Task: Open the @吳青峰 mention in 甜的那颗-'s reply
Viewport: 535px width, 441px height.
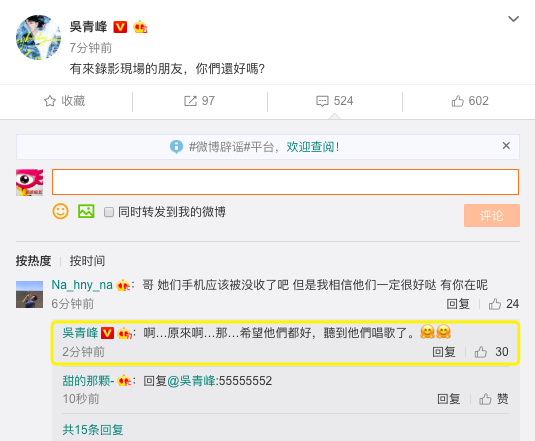Action: (x=191, y=381)
